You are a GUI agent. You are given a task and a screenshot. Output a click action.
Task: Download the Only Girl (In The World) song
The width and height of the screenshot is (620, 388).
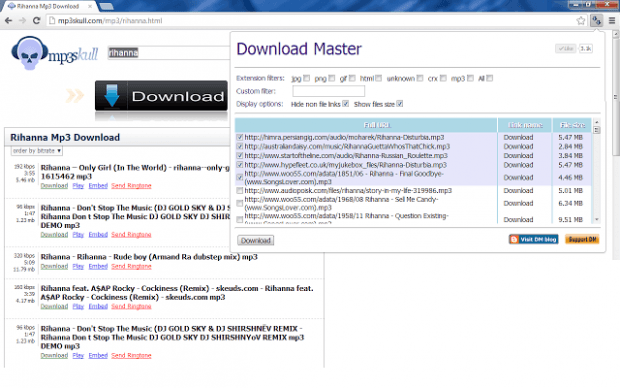[x=54, y=185]
